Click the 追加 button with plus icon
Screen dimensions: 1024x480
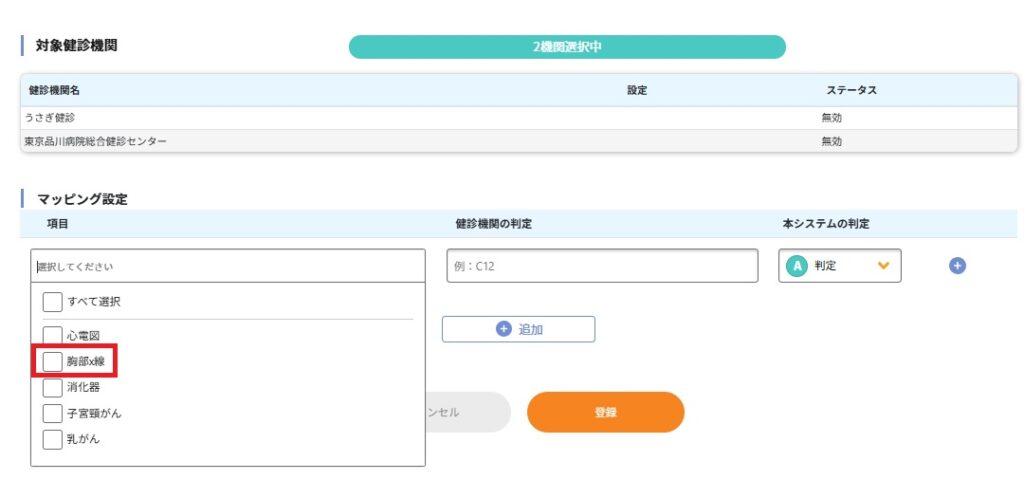(518, 329)
